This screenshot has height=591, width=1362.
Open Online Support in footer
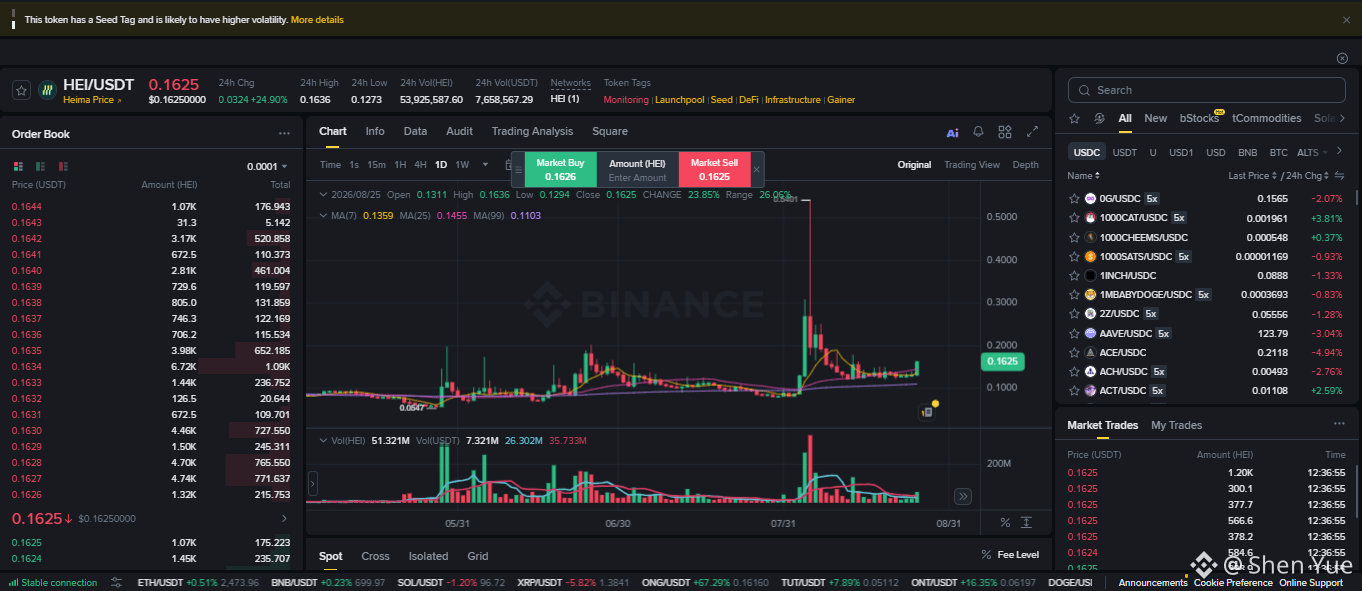pos(1311,582)
